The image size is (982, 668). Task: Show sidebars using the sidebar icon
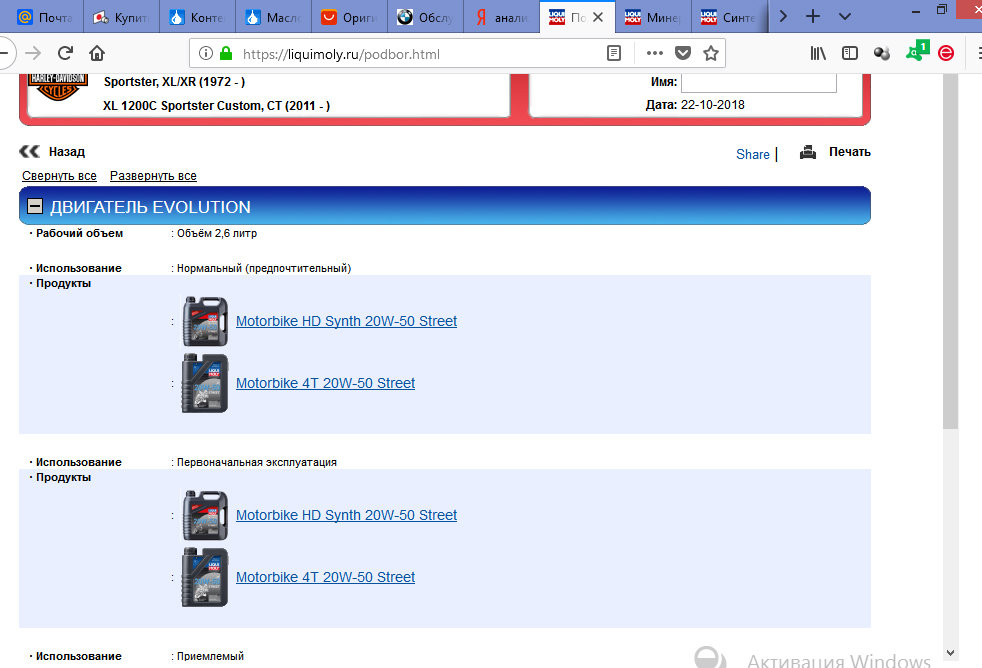(x=850, y=54)
